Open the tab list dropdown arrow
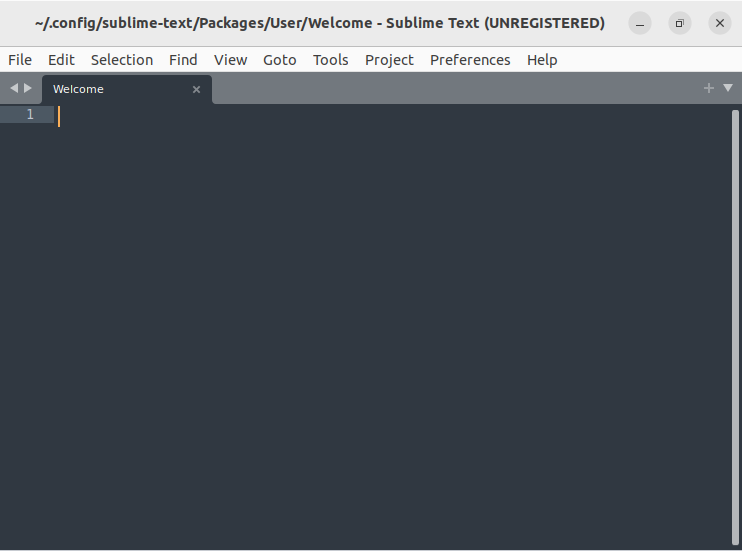742x551 pixels. 728,88
